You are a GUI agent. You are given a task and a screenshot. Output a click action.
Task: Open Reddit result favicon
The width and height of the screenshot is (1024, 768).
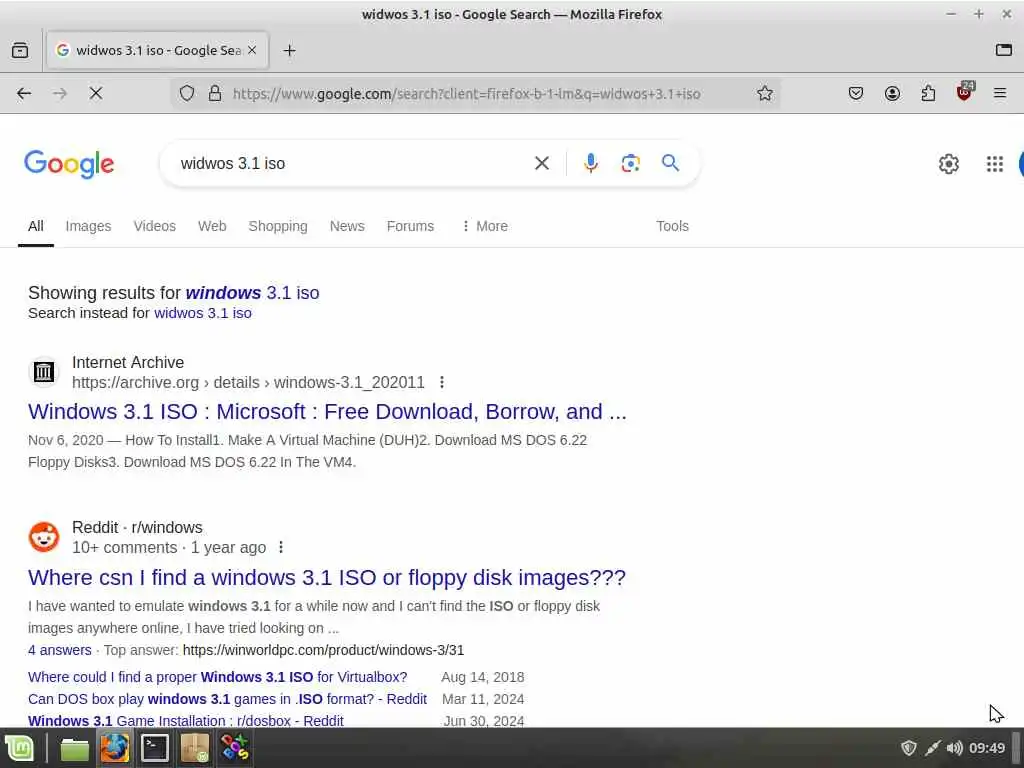pyautogui.click(x=44, y=537)
